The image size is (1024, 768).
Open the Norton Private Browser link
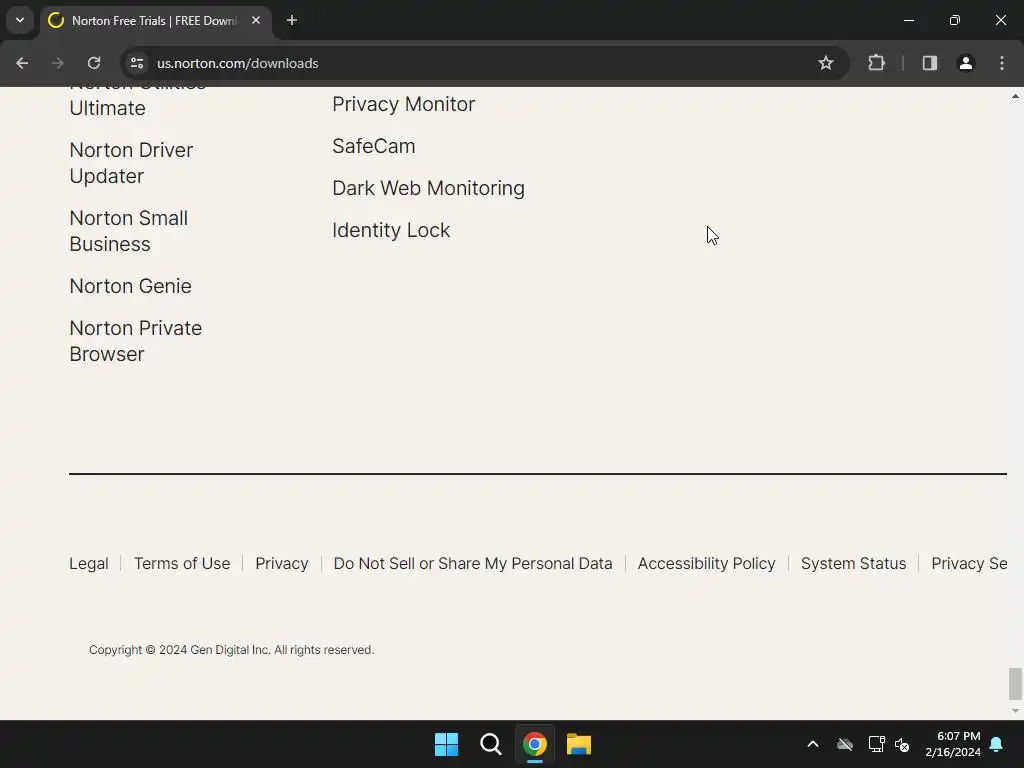pos(136,341)
